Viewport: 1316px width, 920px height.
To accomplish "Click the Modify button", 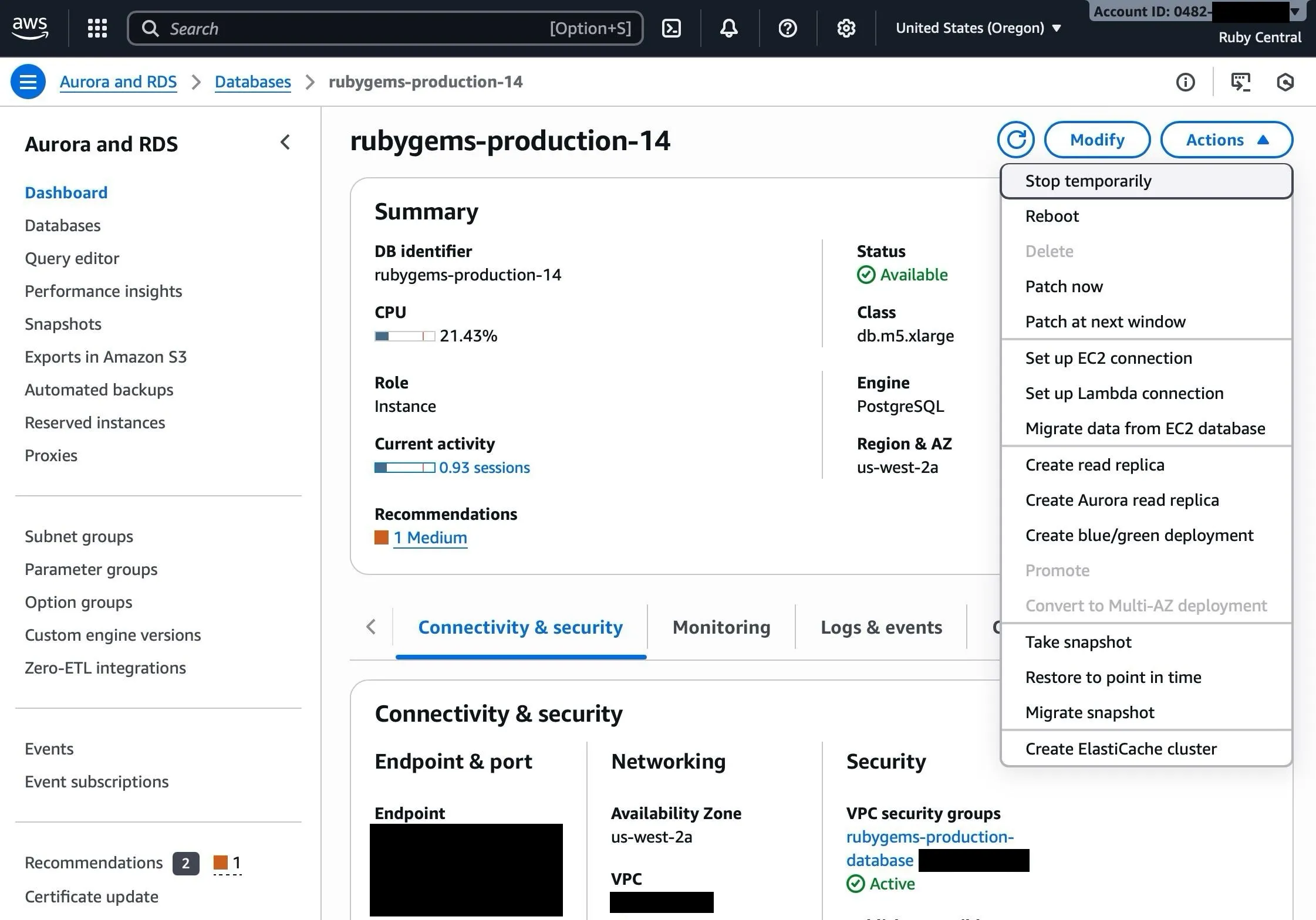I will (x=1097, y=140).
